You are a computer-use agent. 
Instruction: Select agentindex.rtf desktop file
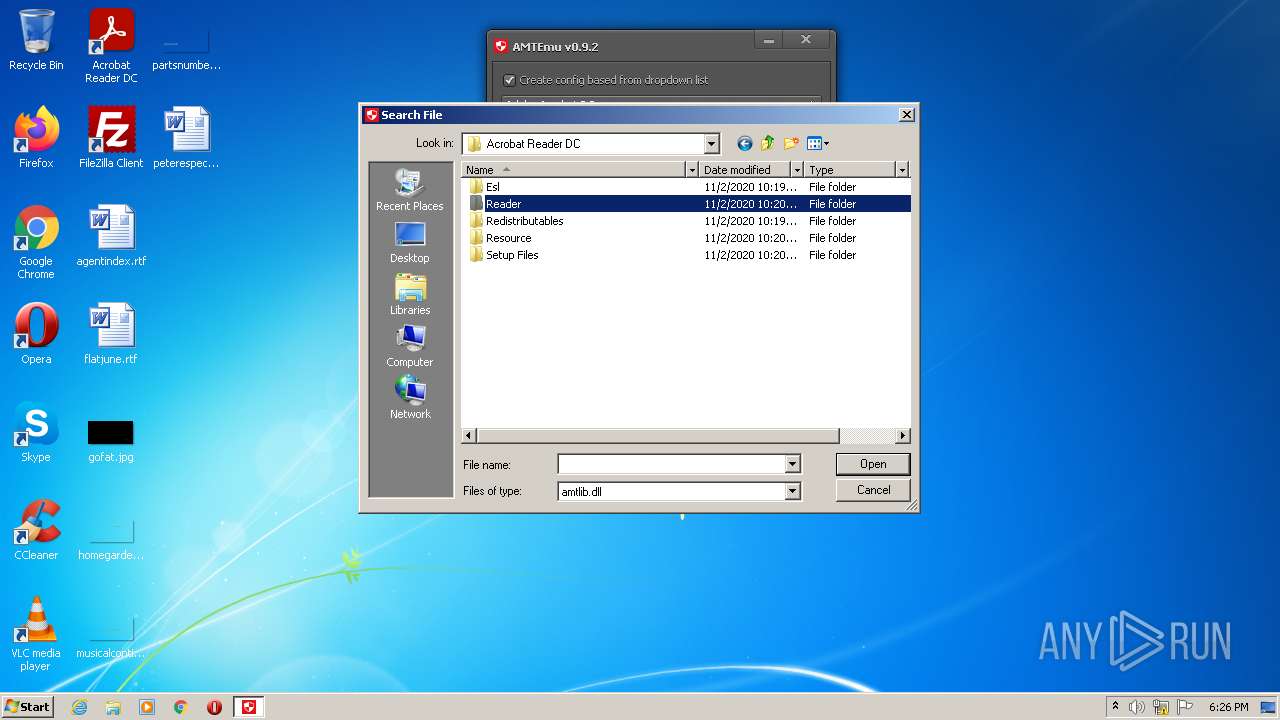tap(111, 236)
